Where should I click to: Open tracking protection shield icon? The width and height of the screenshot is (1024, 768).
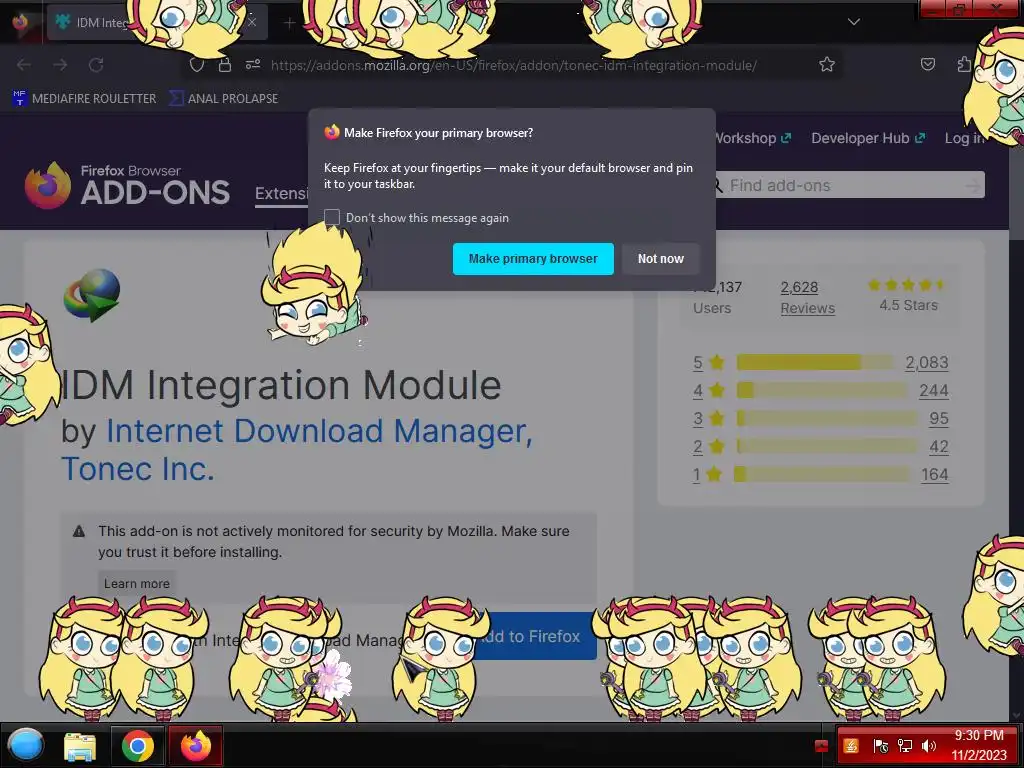tap(197, 65)
